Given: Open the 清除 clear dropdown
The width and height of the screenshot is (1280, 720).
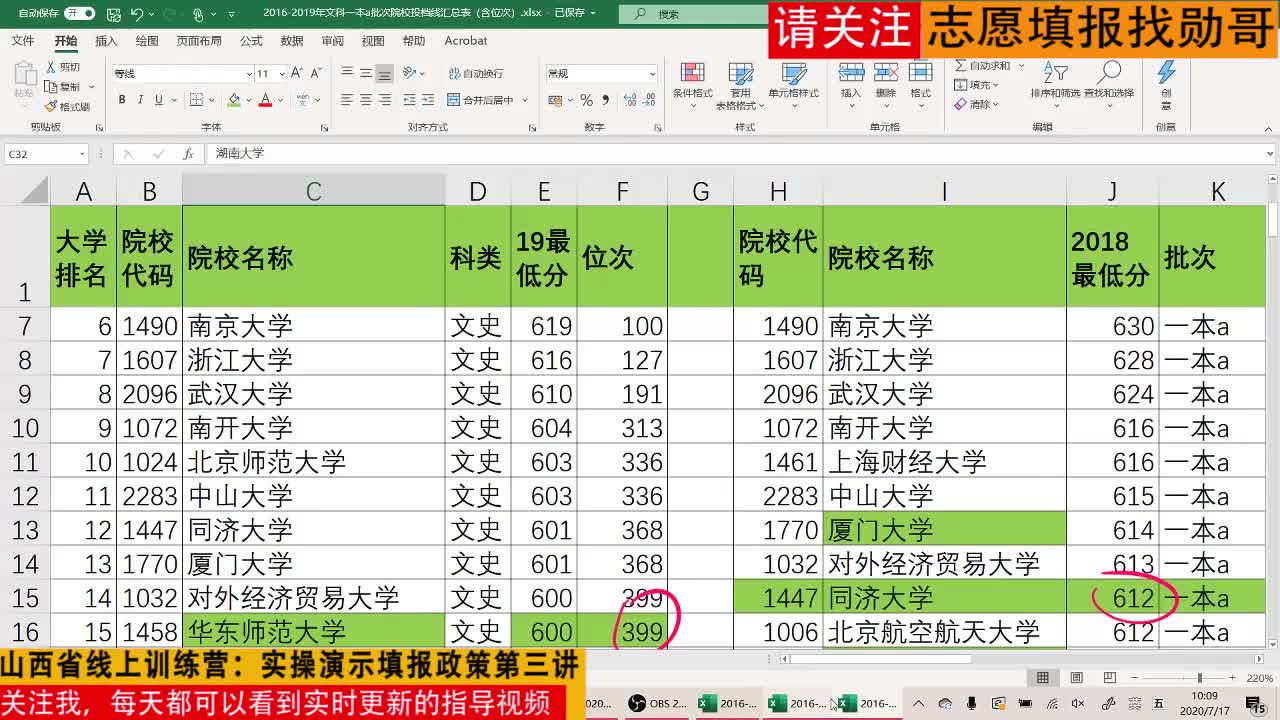Looking at the screenshot, I should 976,104.
